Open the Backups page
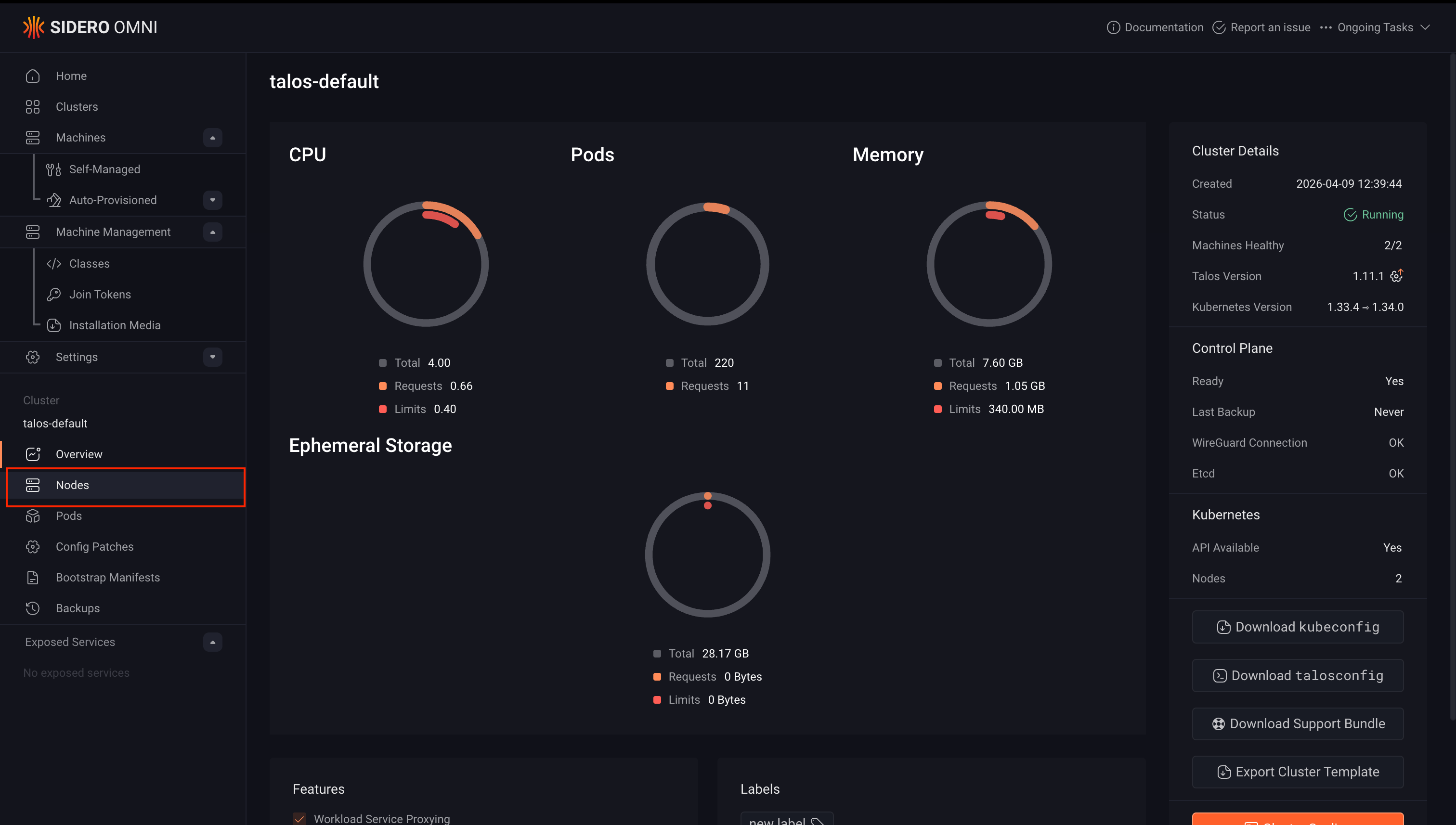The height and width of the screenshot is (825, 1456). (123, 608)
